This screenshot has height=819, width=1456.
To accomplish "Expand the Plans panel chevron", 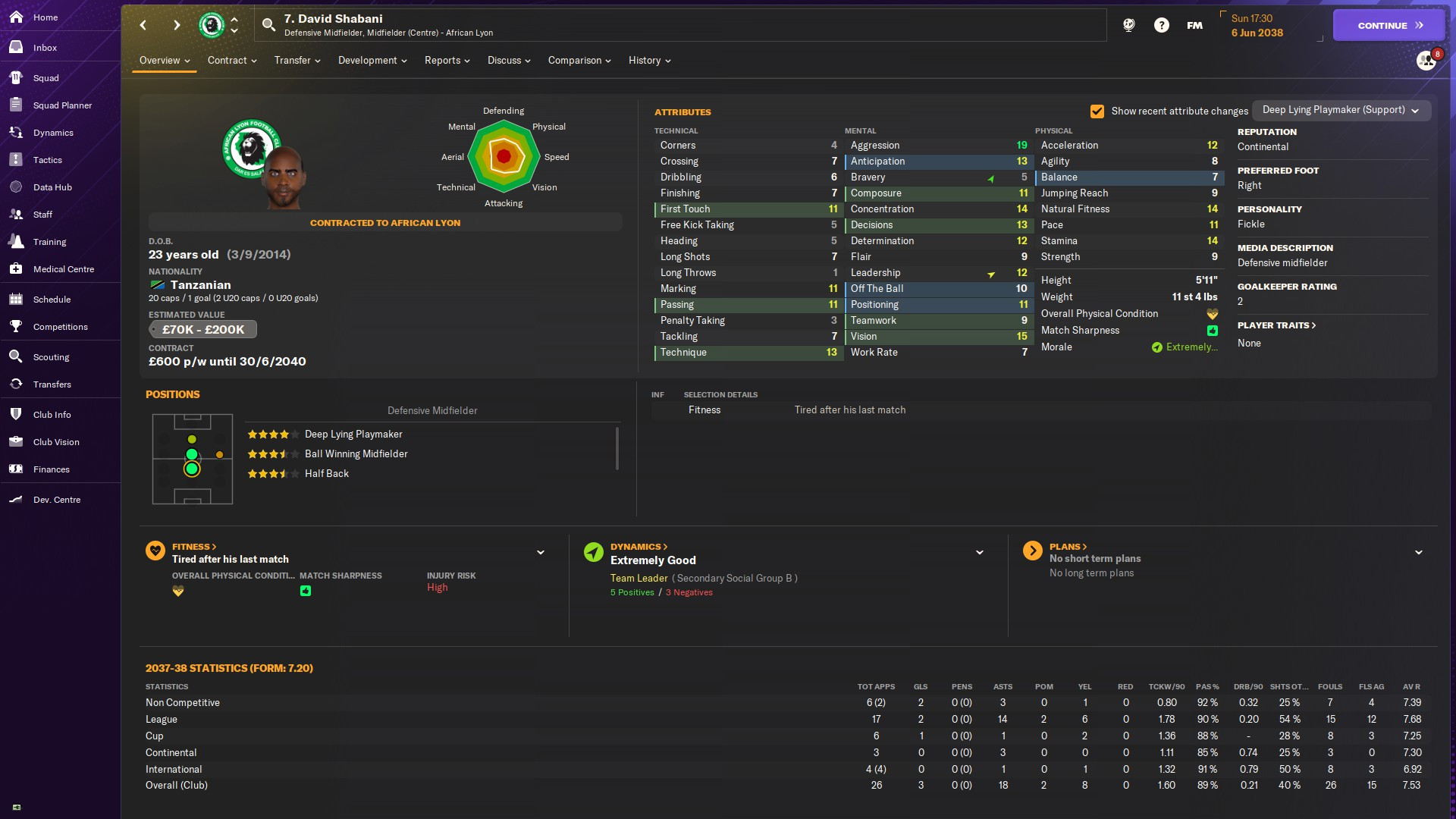I will click(1418, 553).
